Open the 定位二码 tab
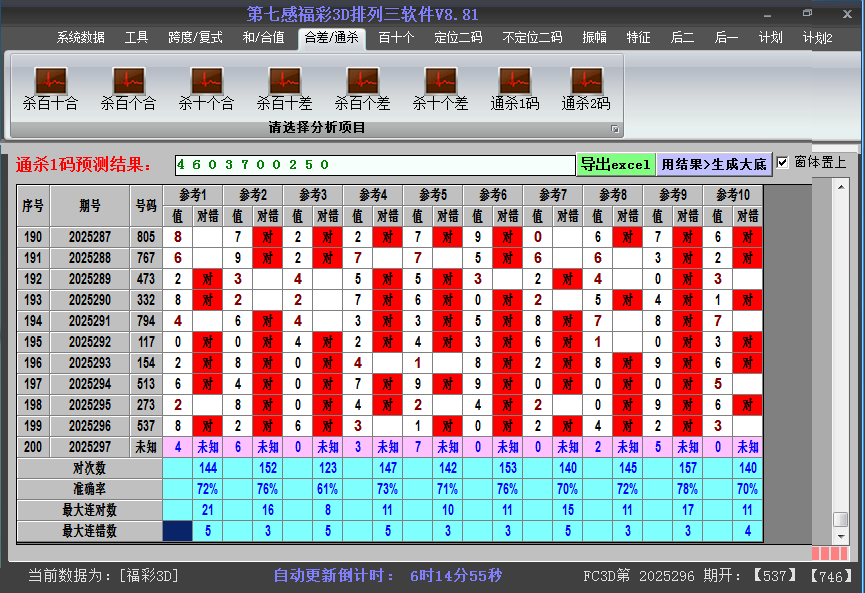Viewport: 865px width, 593px height. tap(458, 38)
